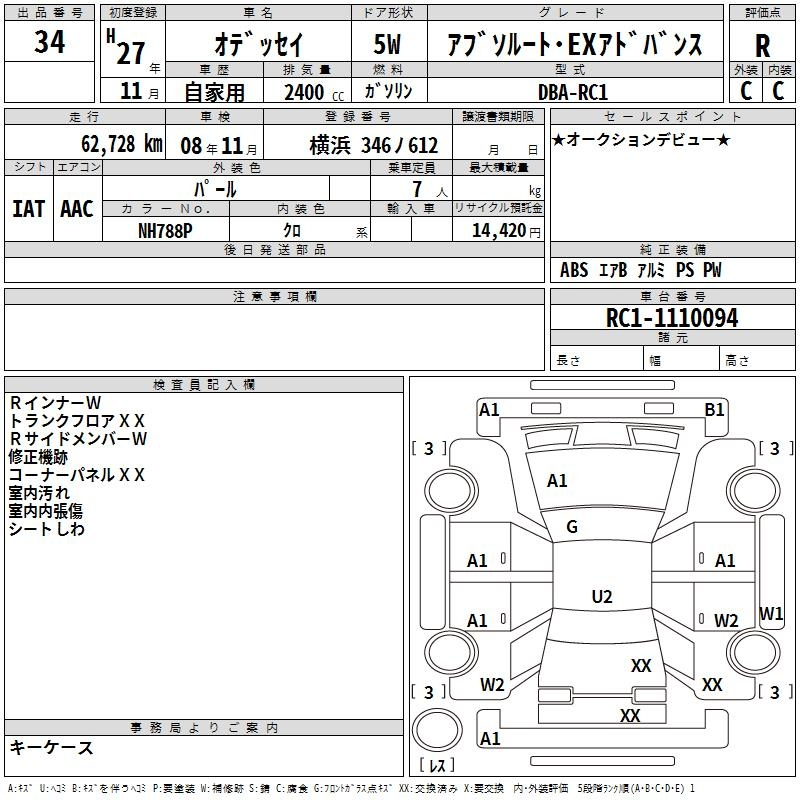Click the office notice キーケース
Image resolution: width=800 pixels, height=800 pixels.
point(52,748)
